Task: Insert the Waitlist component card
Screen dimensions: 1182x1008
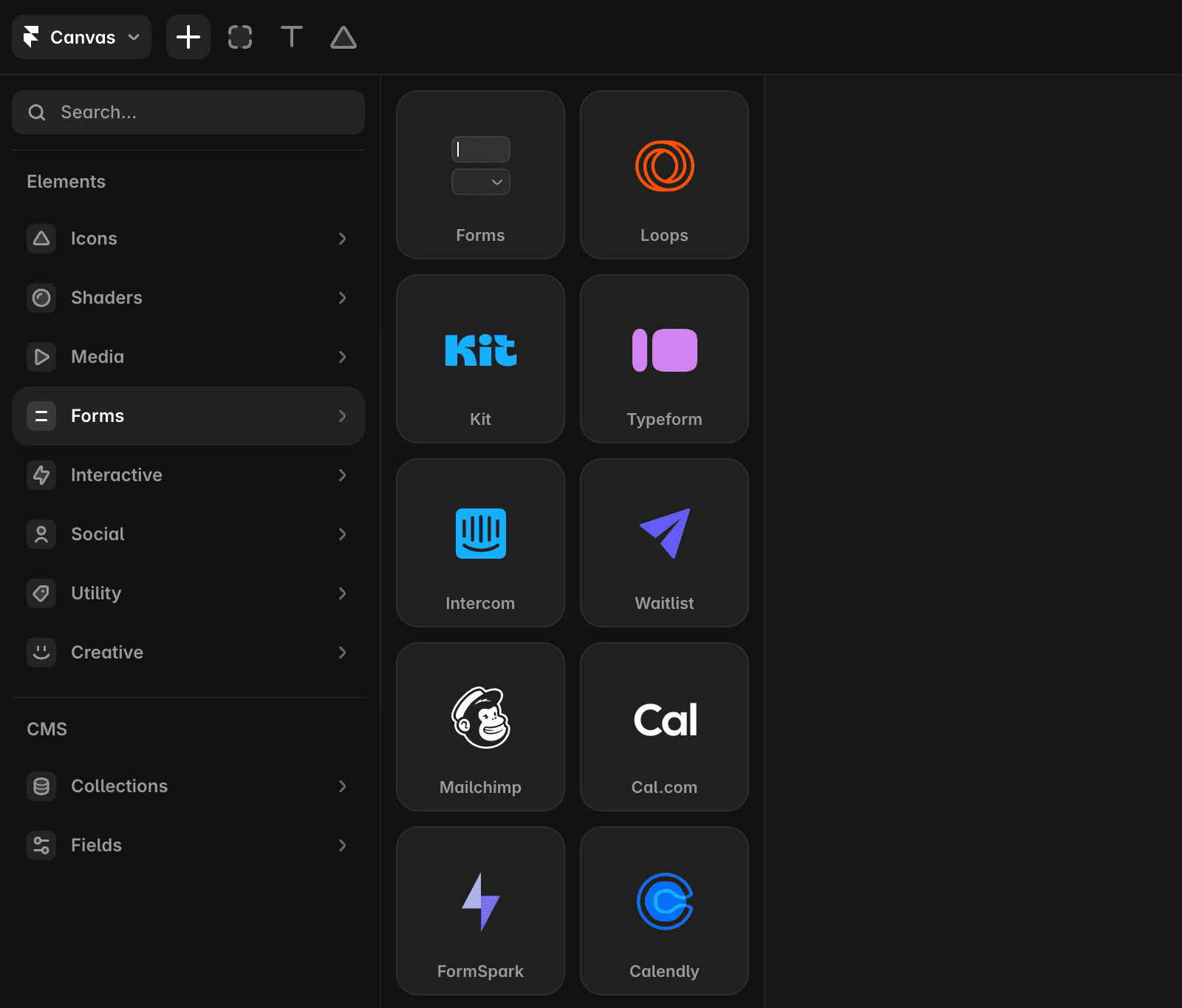Action: [664, 542]
